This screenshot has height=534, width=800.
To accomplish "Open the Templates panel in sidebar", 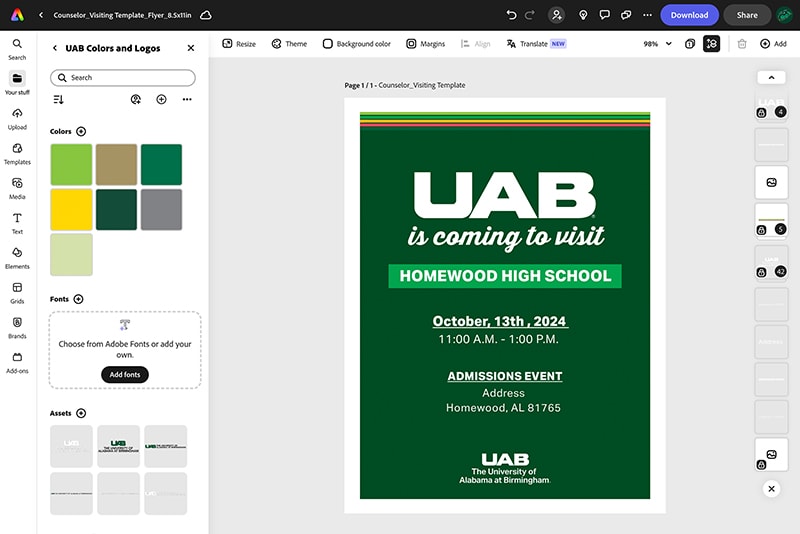I will point(17,153).
